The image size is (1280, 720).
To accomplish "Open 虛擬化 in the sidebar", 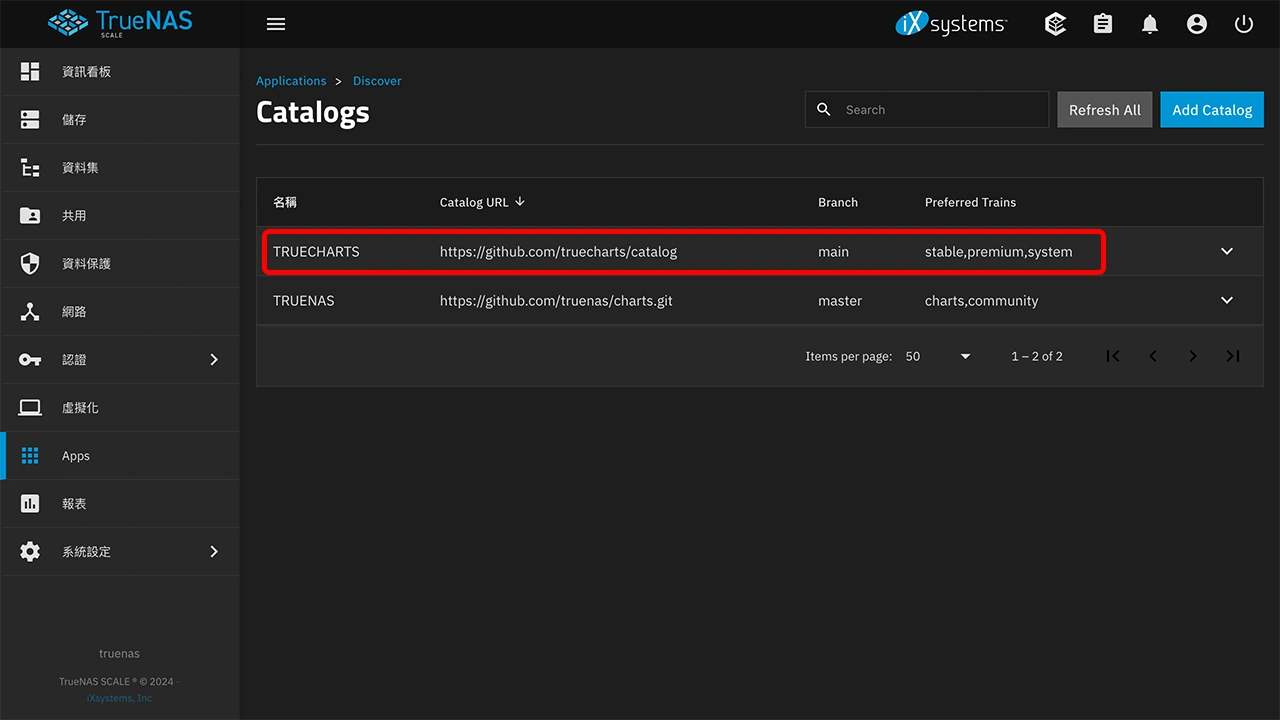I will point(80,408).
